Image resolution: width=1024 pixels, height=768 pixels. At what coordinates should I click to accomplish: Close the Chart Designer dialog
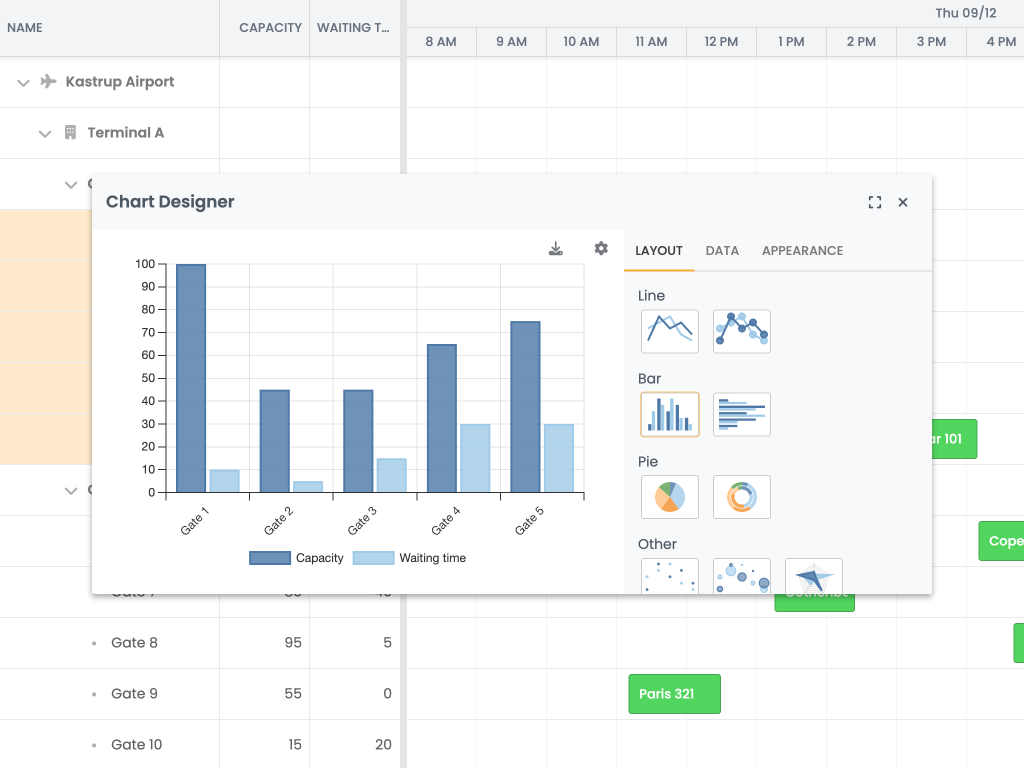coord(903,202)
